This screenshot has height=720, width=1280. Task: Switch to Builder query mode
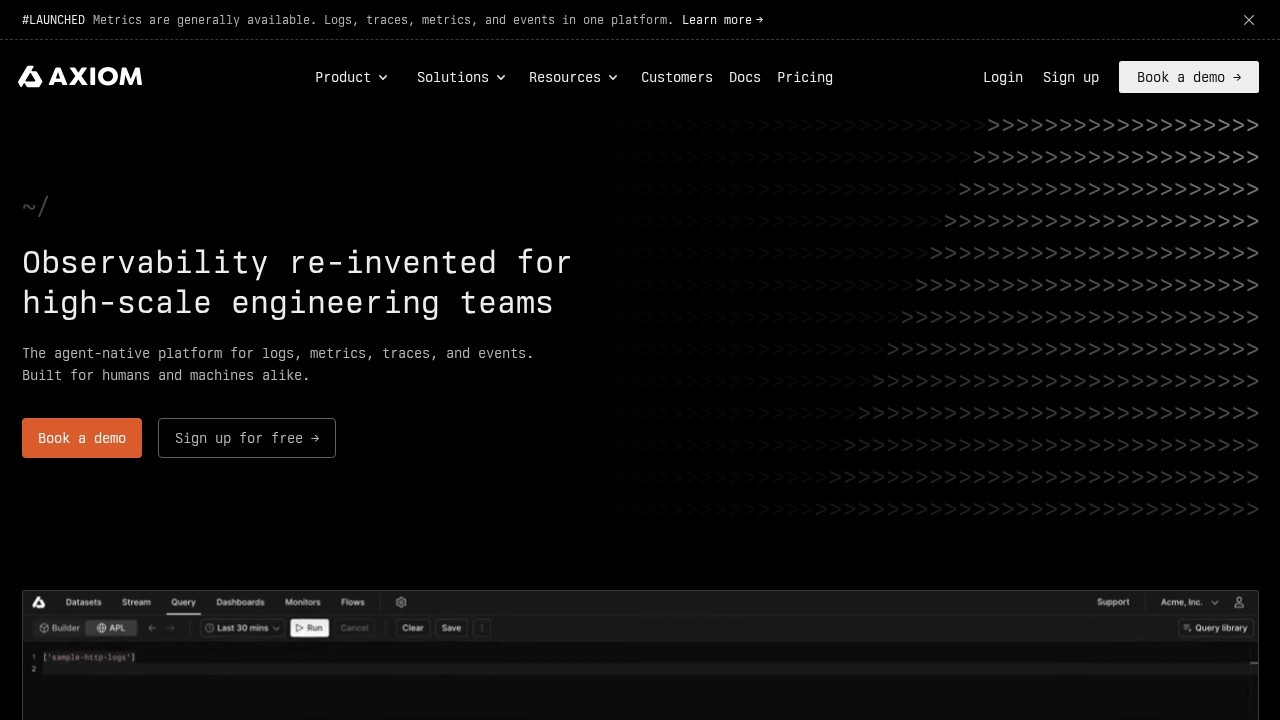[59, 628]
